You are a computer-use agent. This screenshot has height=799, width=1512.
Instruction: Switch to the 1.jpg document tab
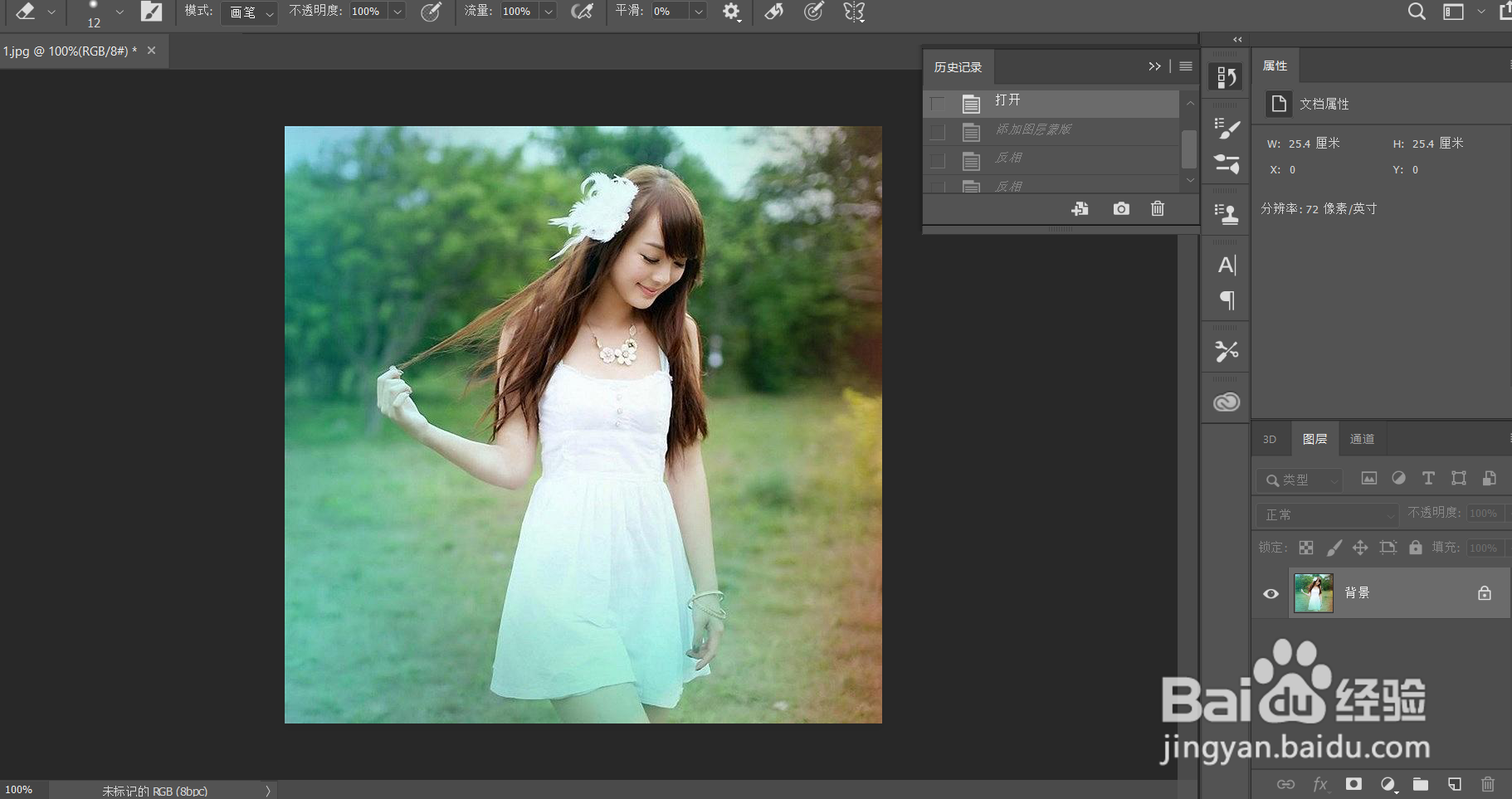click(x=70, y=51)
